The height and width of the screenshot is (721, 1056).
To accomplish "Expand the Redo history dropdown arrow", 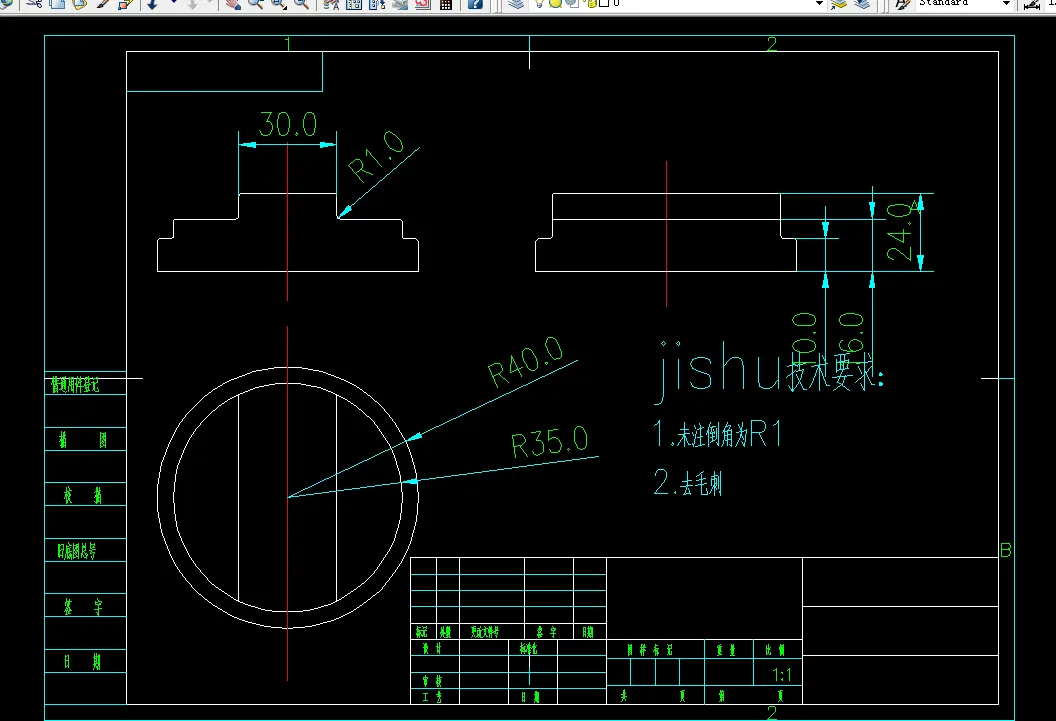I will pyautogui.click(x=209, y=3).
